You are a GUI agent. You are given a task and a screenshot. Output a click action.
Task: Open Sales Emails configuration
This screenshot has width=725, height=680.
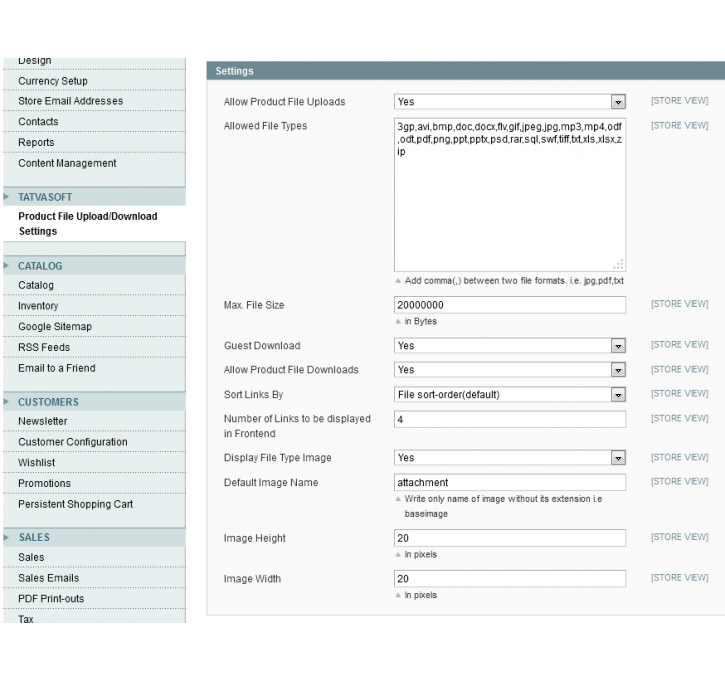49,578
